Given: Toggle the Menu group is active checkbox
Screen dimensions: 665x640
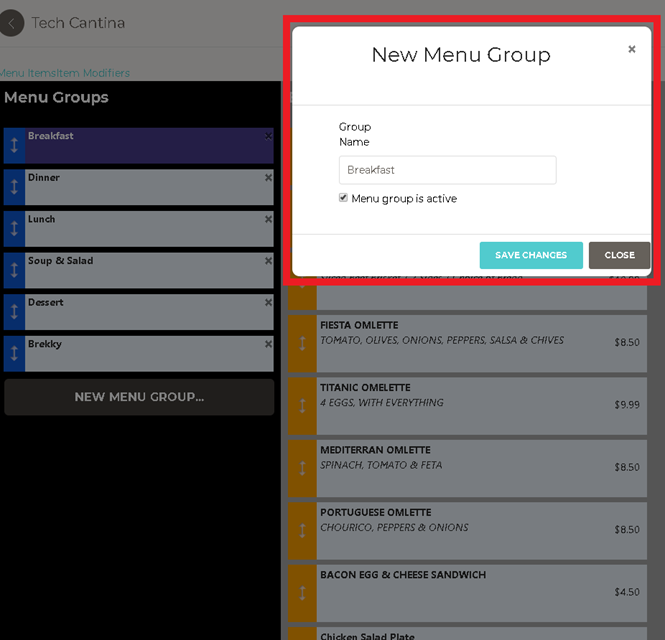Looking at the screenshot, I should pyautogui.click(x=344, y=199).
